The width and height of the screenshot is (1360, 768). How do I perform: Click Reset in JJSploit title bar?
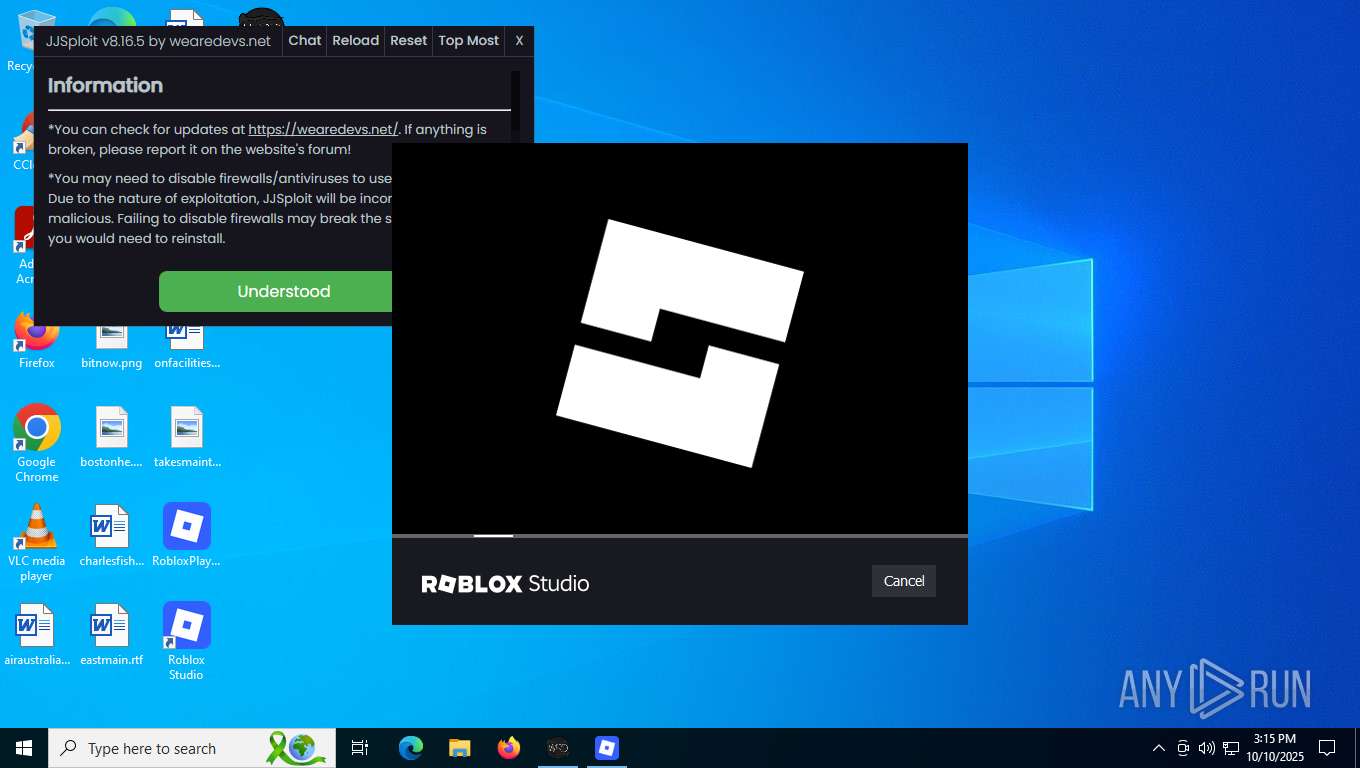[x=408, y=40]
